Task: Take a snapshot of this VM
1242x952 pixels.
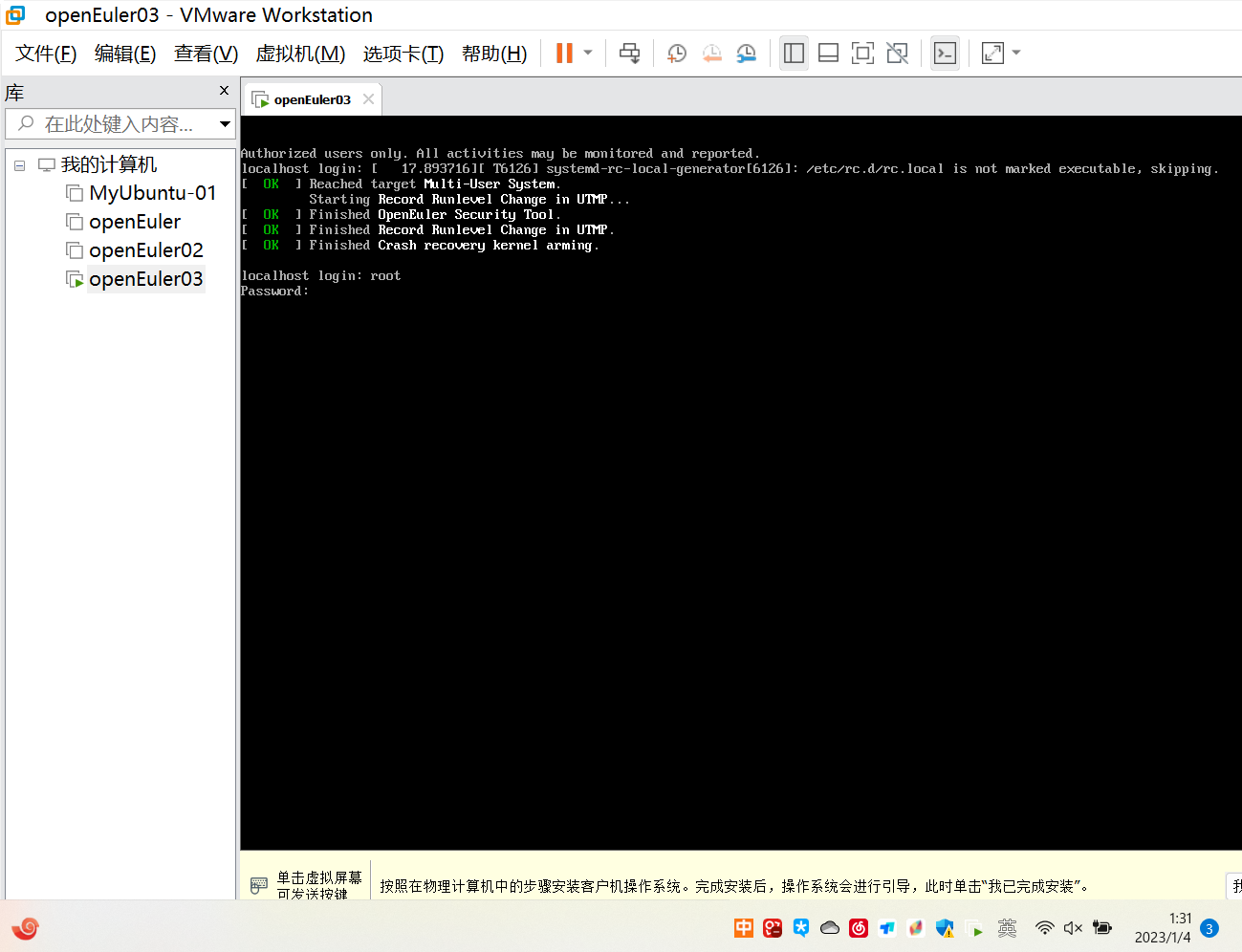Action: (677, 54)
